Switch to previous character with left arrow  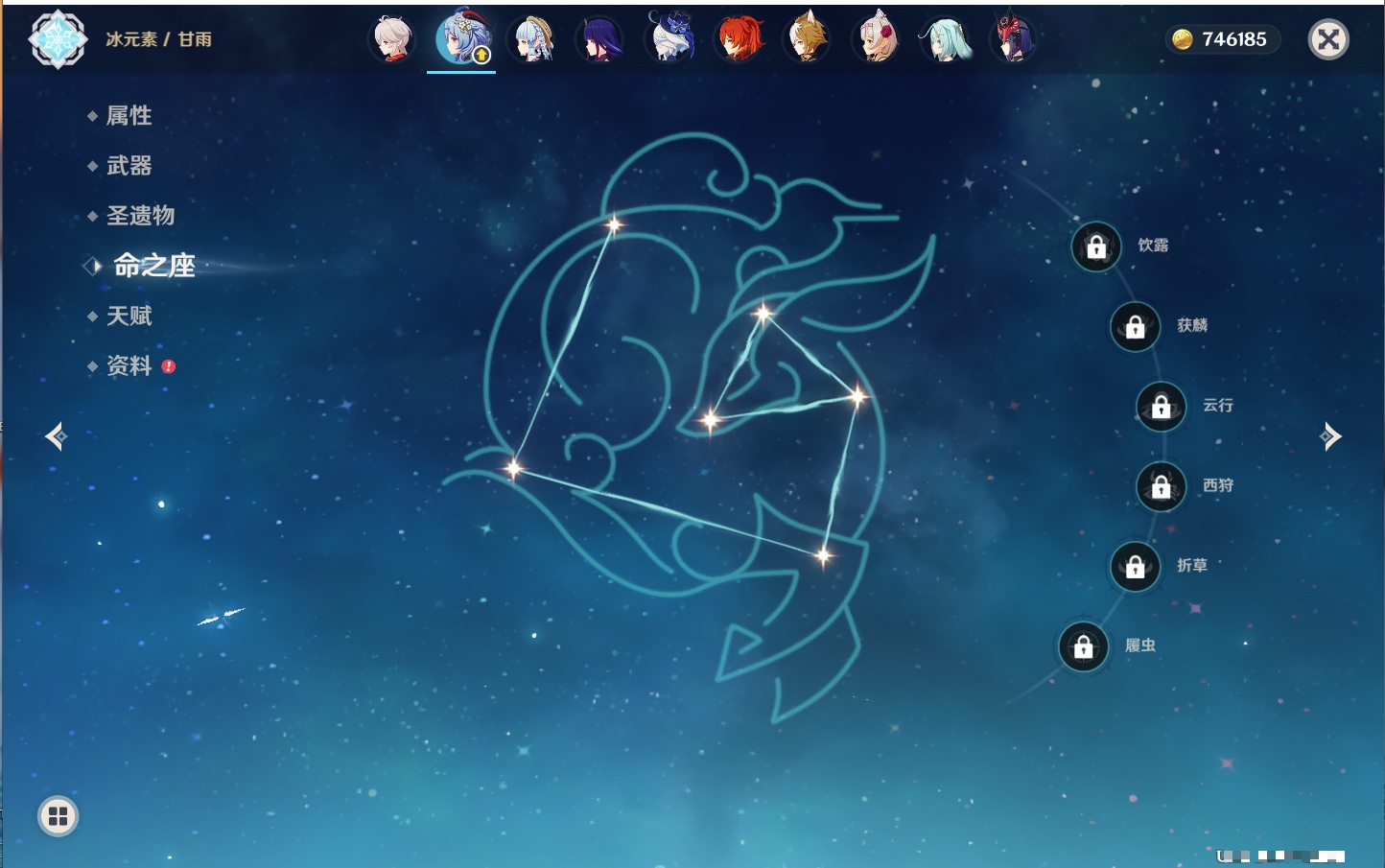pos(56,436)
